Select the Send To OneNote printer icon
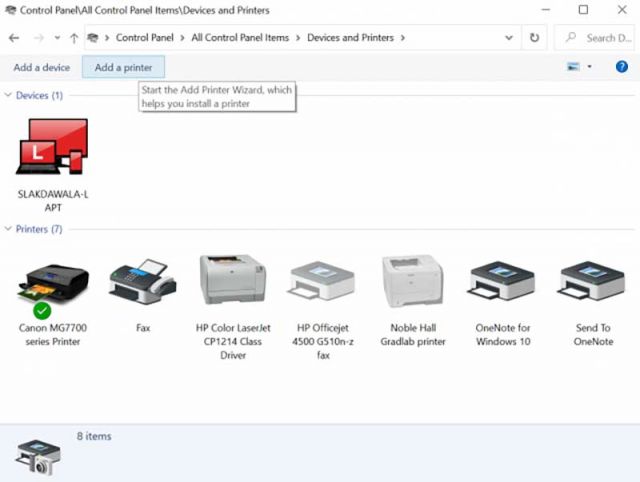The image size is (640, 482). 593,282
